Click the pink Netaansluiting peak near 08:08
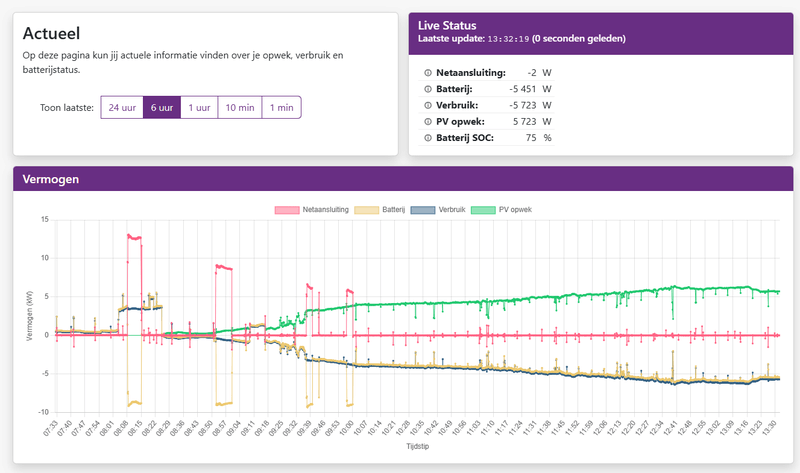Image resolution: width=800 pixels, height=473 pixels. (134, 237)
